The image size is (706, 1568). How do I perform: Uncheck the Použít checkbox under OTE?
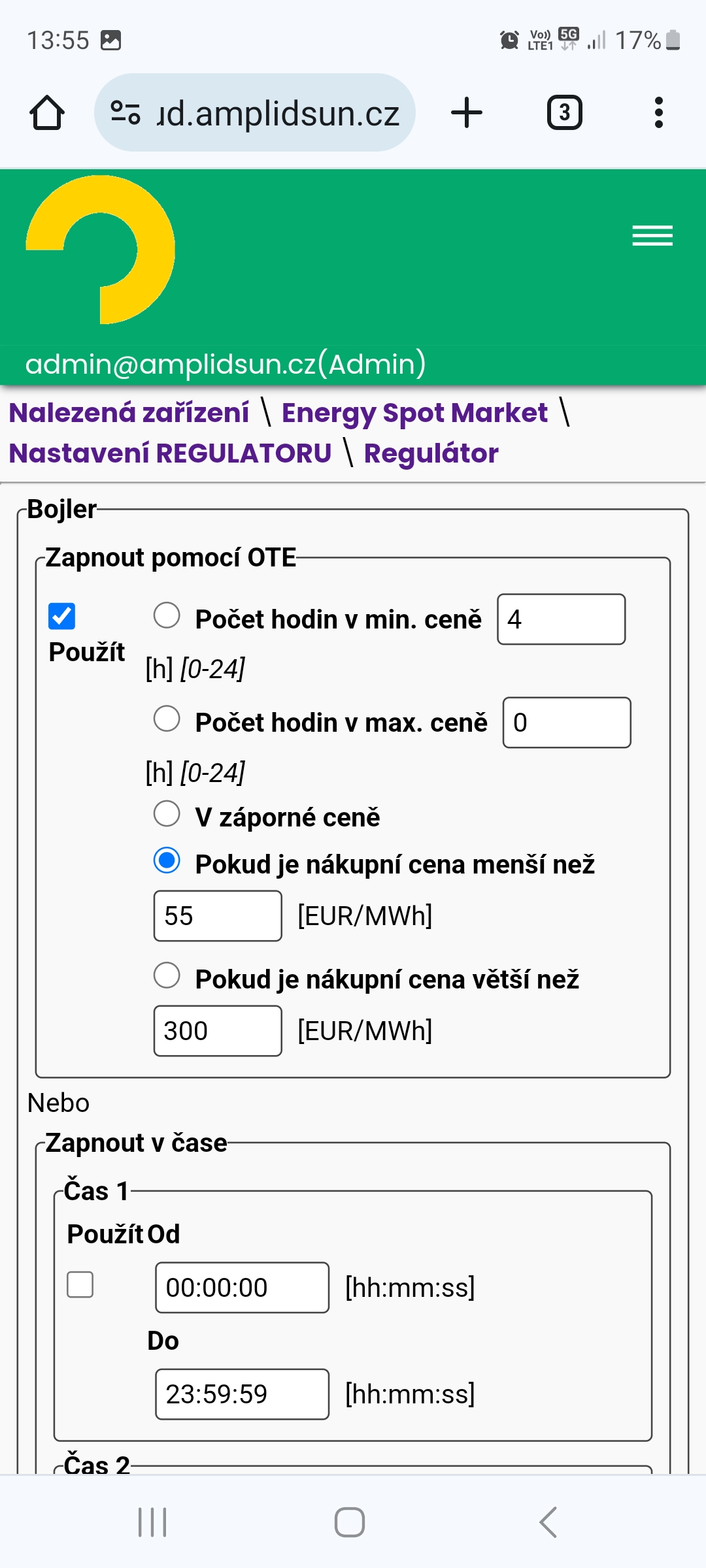click(62, 616)
